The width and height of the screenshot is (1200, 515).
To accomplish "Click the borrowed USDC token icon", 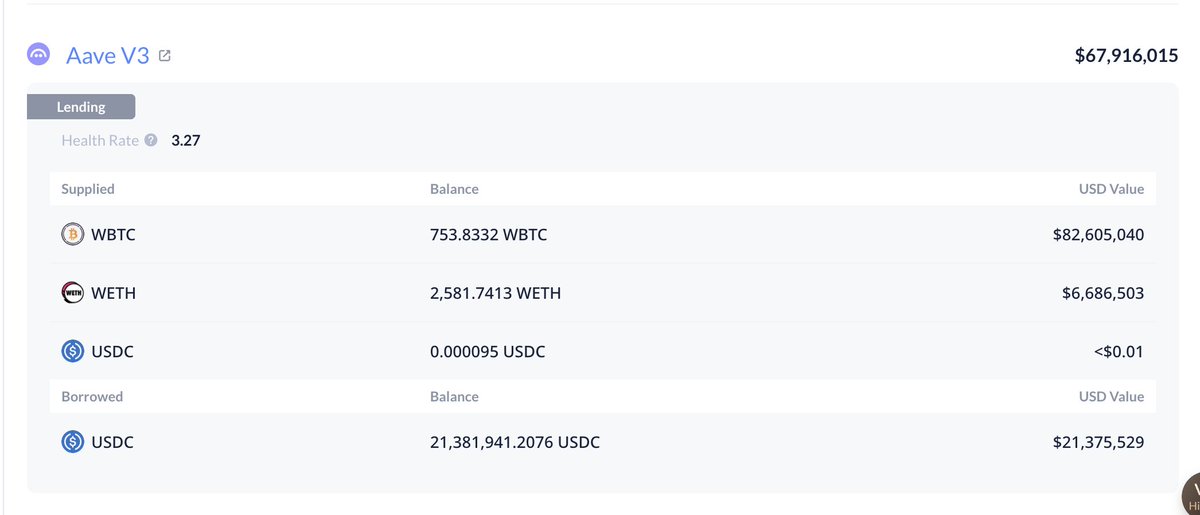I will pyautogui.click(x=73, y=441).
